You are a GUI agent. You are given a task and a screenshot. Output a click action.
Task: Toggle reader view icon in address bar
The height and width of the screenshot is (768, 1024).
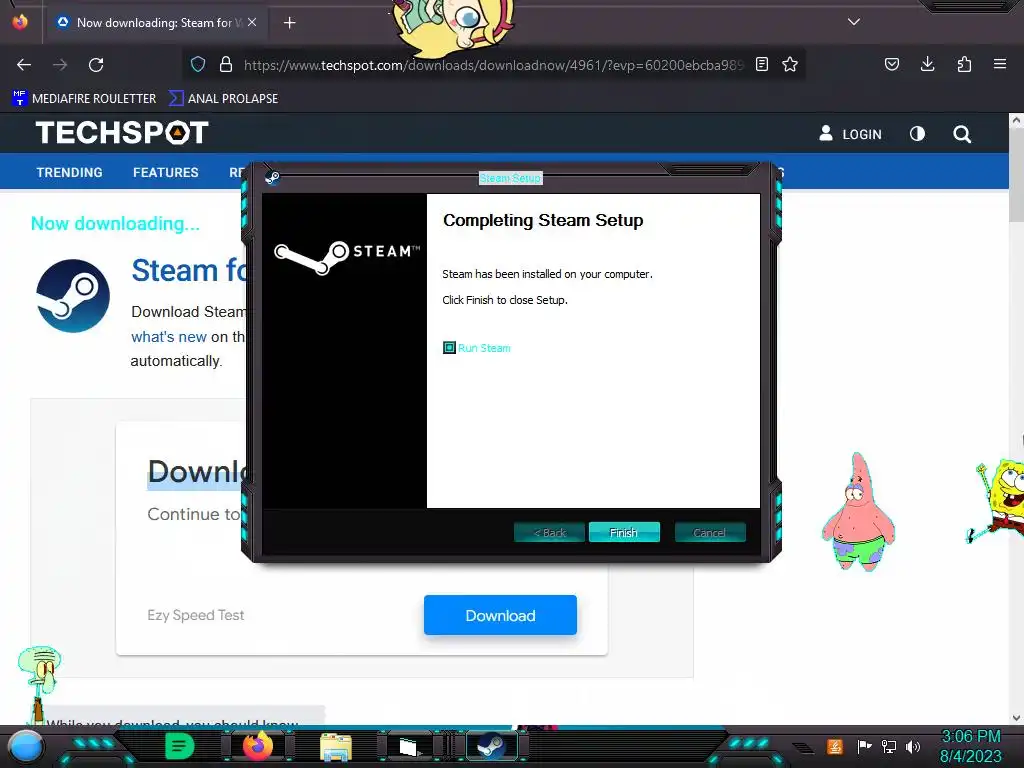(x=761, y=64)
